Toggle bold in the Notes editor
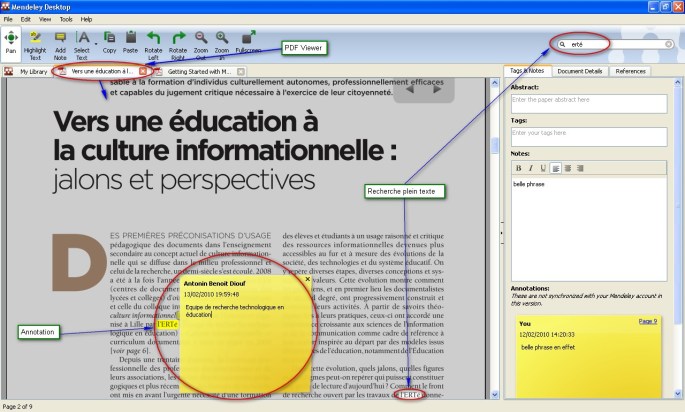This screenshot has width=685, height=412. tap(518, 168)
